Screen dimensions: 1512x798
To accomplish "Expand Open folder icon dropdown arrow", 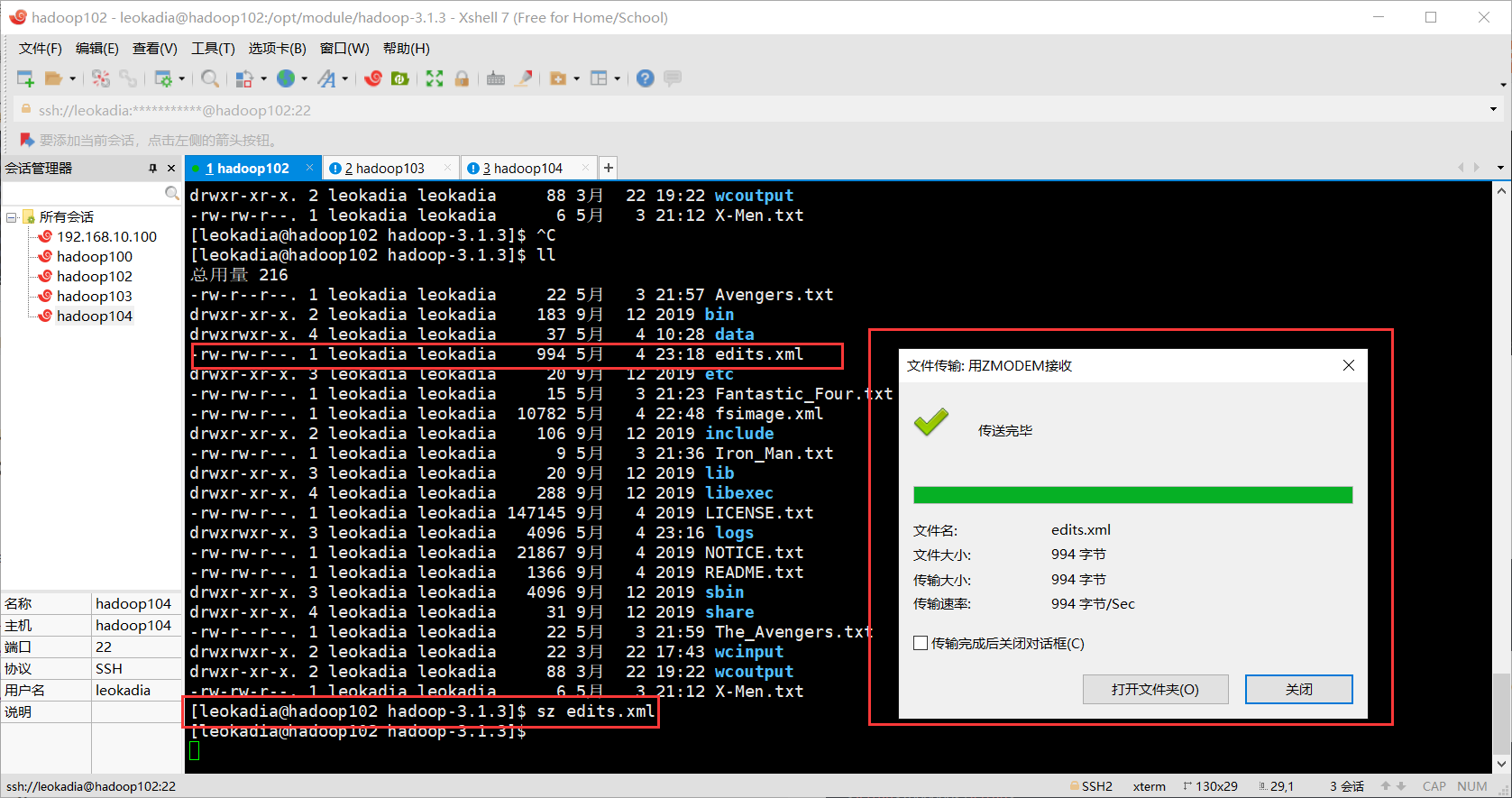I will click(72, 78).
